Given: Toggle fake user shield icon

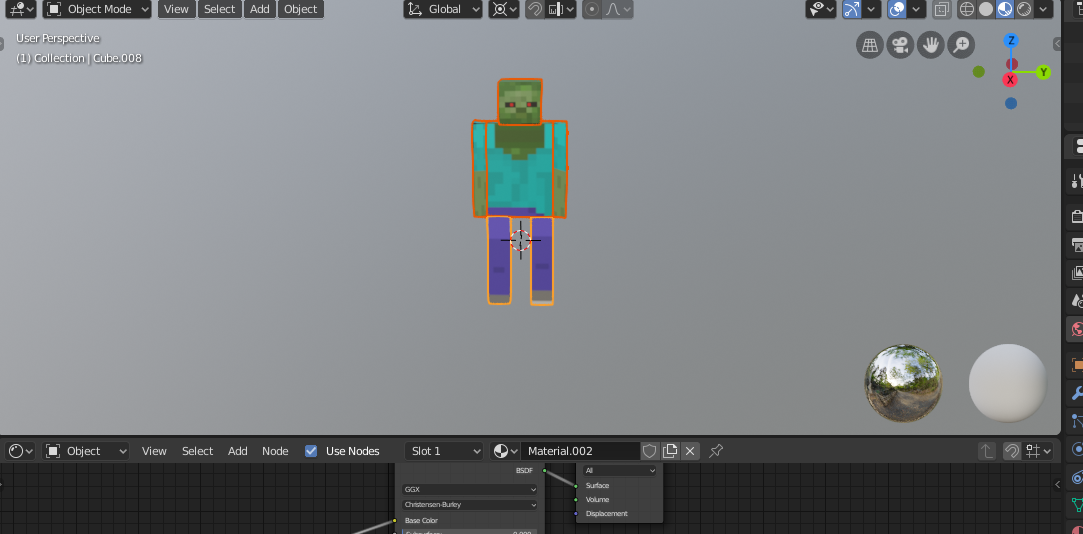Looking at the screenshot, I should click(649, 451).
